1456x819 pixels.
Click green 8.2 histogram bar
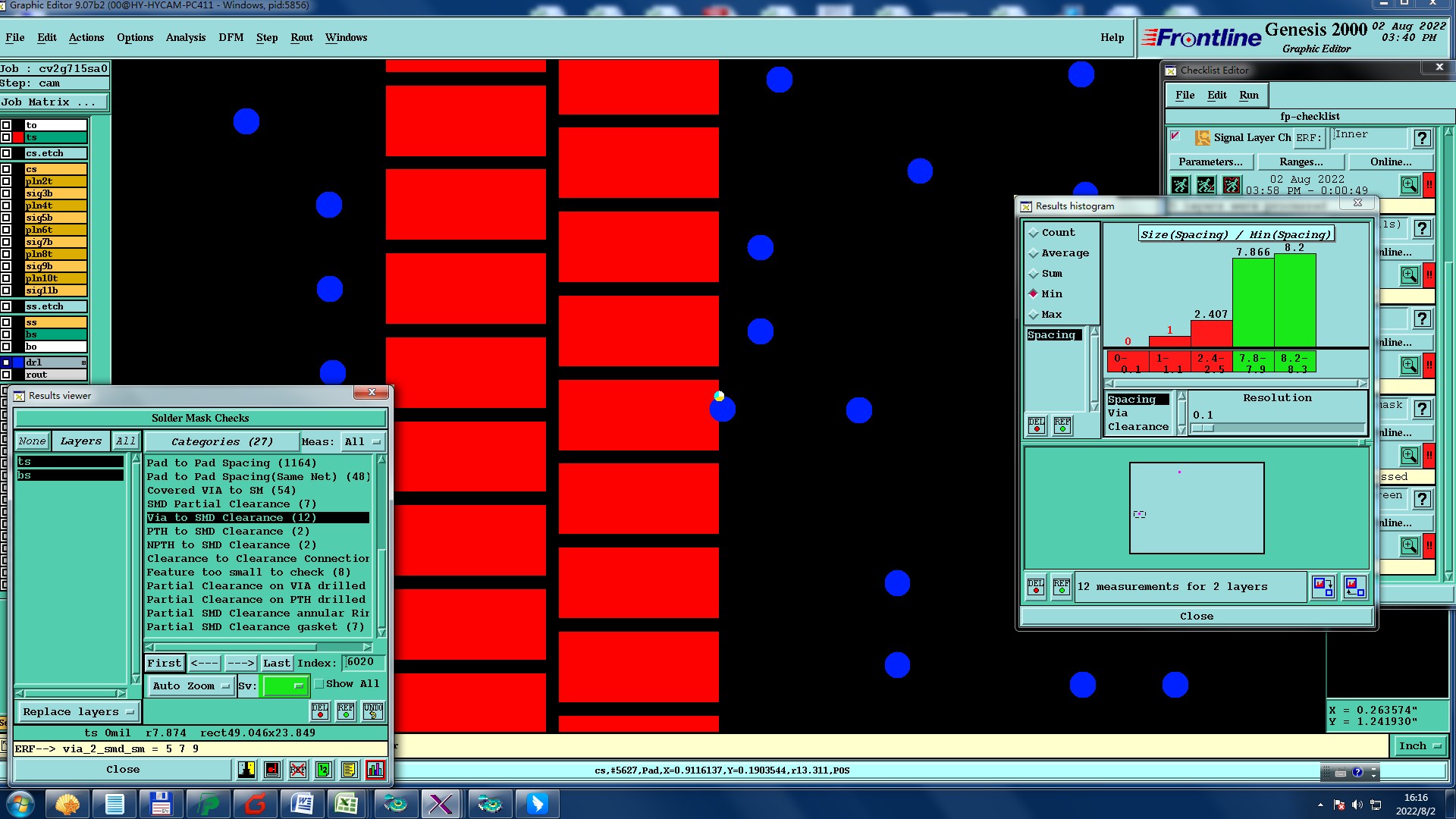(1294, 300)
